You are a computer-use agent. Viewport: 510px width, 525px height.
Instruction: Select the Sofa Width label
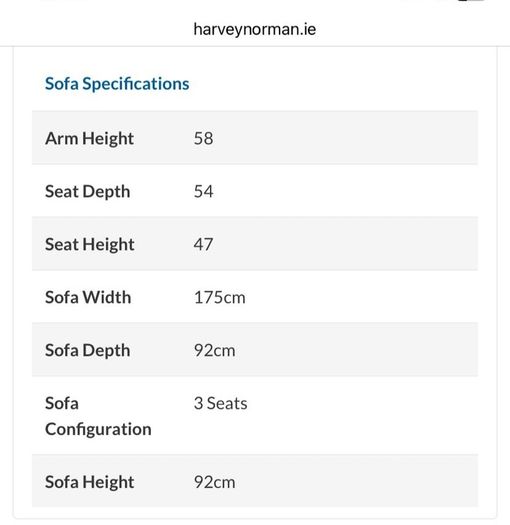pos(88,297)
